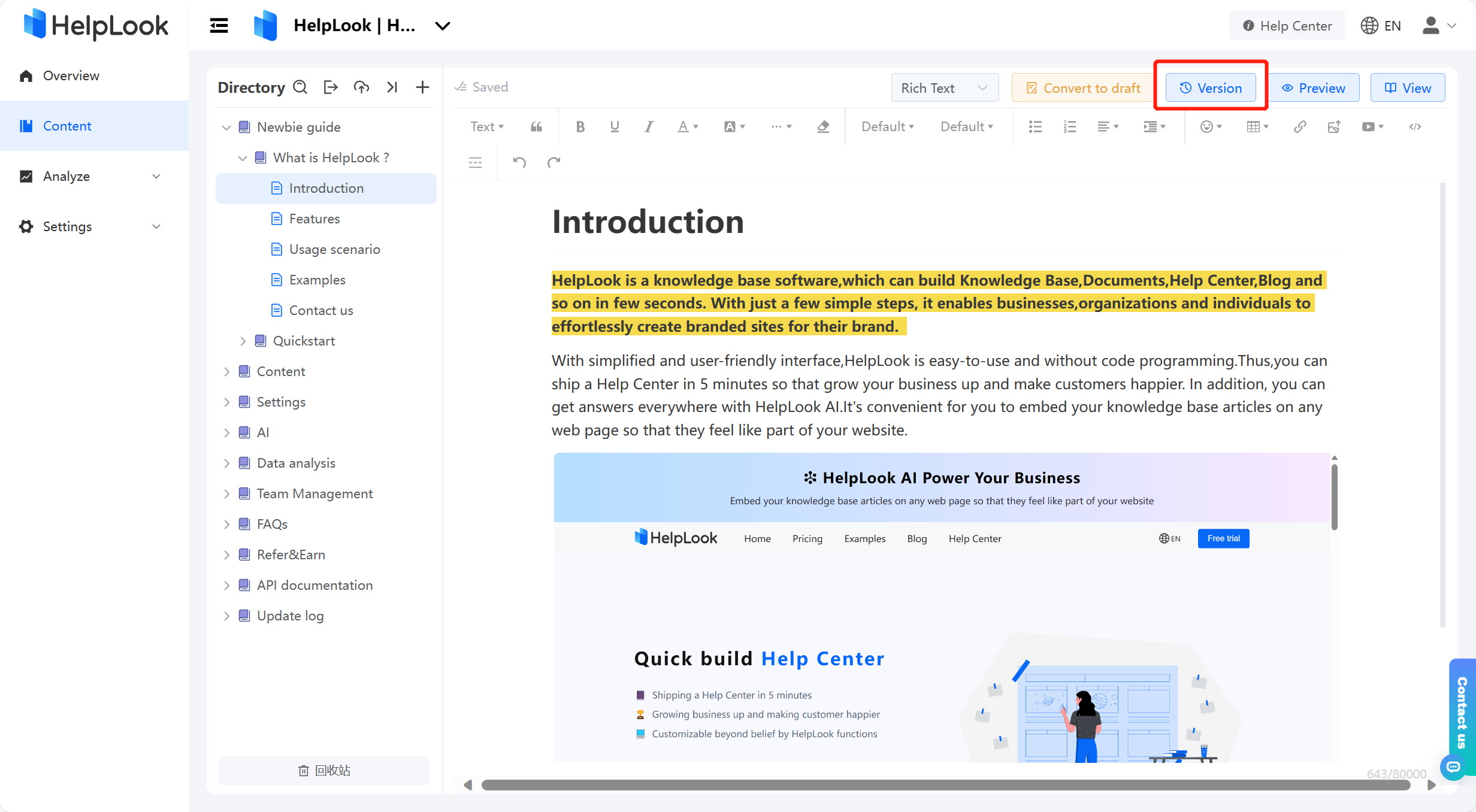1476x812 pixels.
Task: Open the Rich Text format dropdown
Action: (x=944, y=87)
